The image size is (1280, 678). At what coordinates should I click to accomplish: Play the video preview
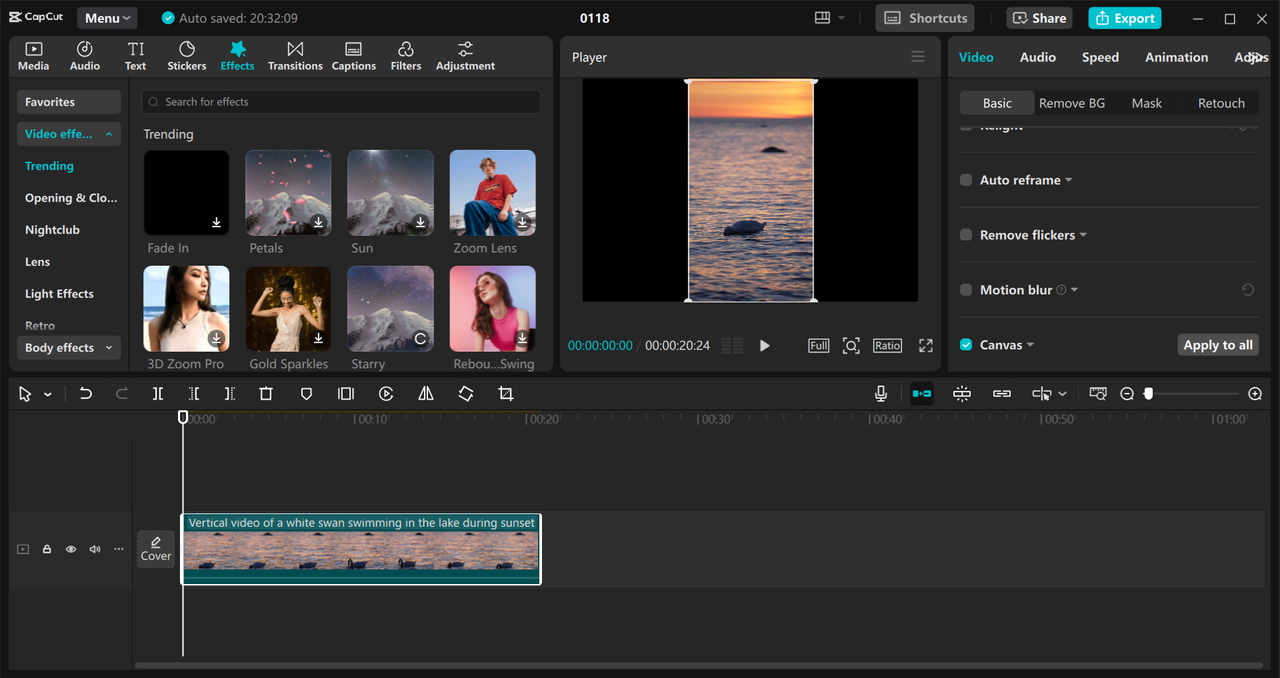point(765,345)
